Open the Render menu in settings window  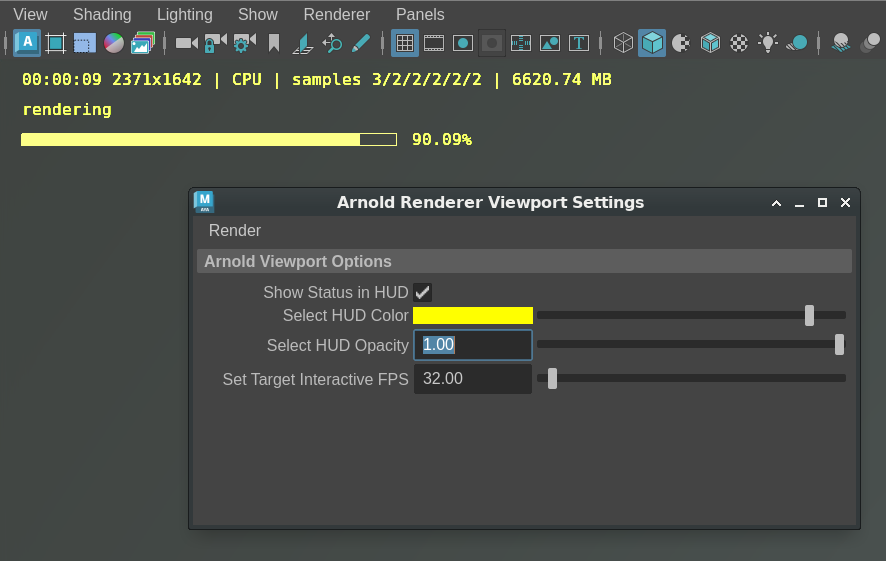234,230
